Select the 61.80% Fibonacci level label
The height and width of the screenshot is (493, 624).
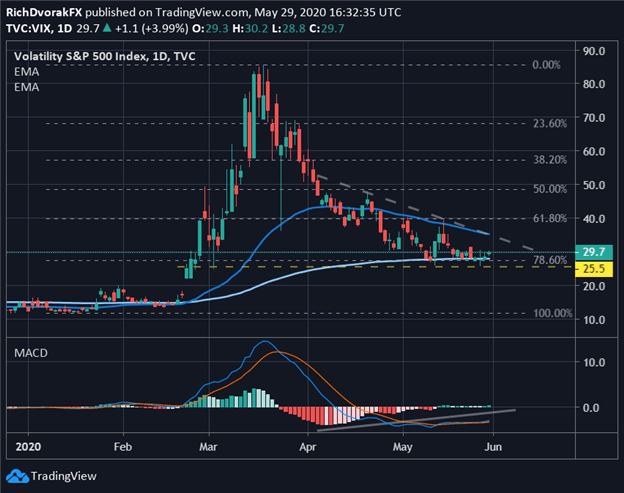pyautogui.click(x=550, y=218)
